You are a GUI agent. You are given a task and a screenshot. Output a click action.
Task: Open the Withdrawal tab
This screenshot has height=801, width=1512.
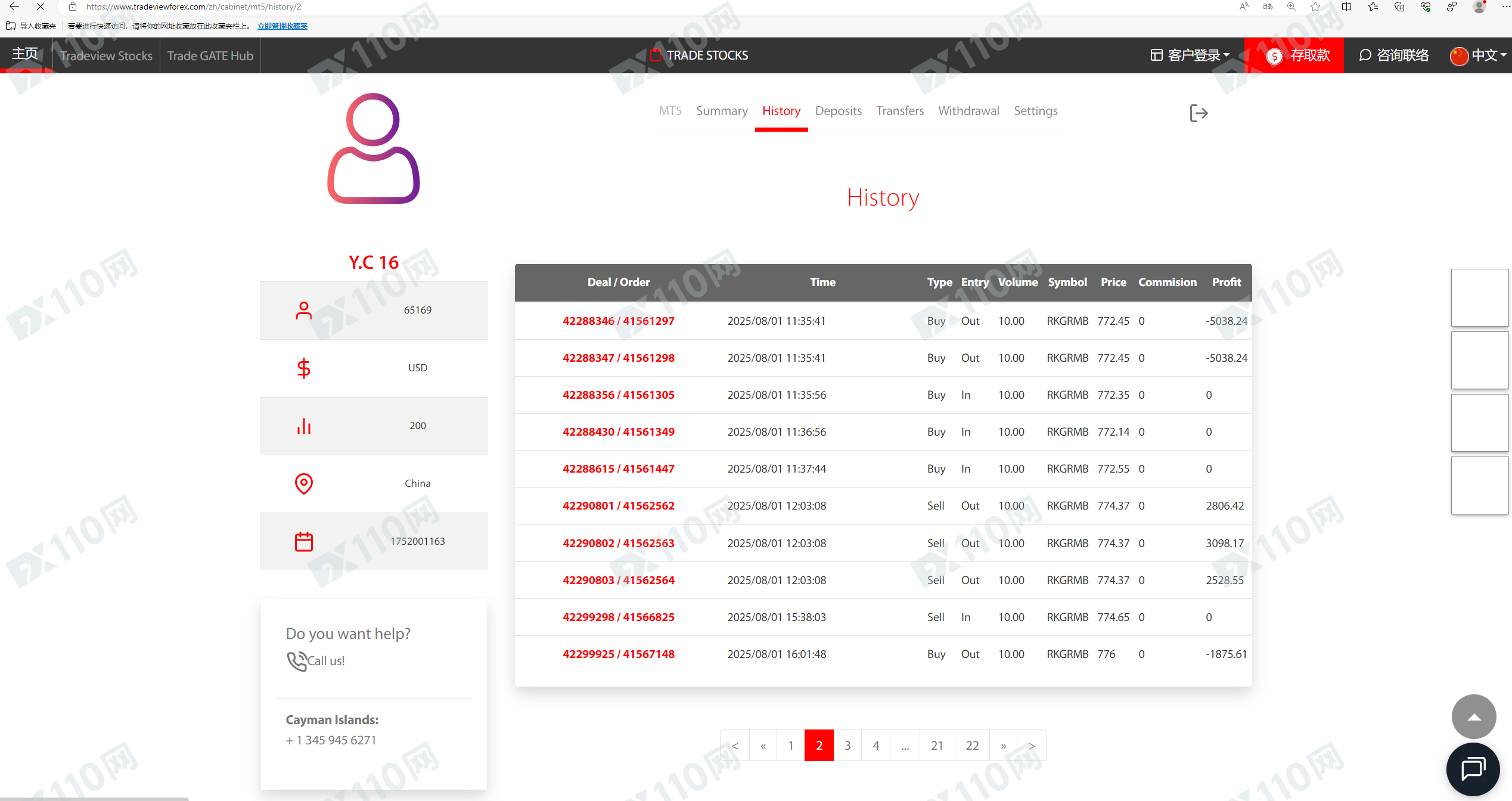coord(968,111)
